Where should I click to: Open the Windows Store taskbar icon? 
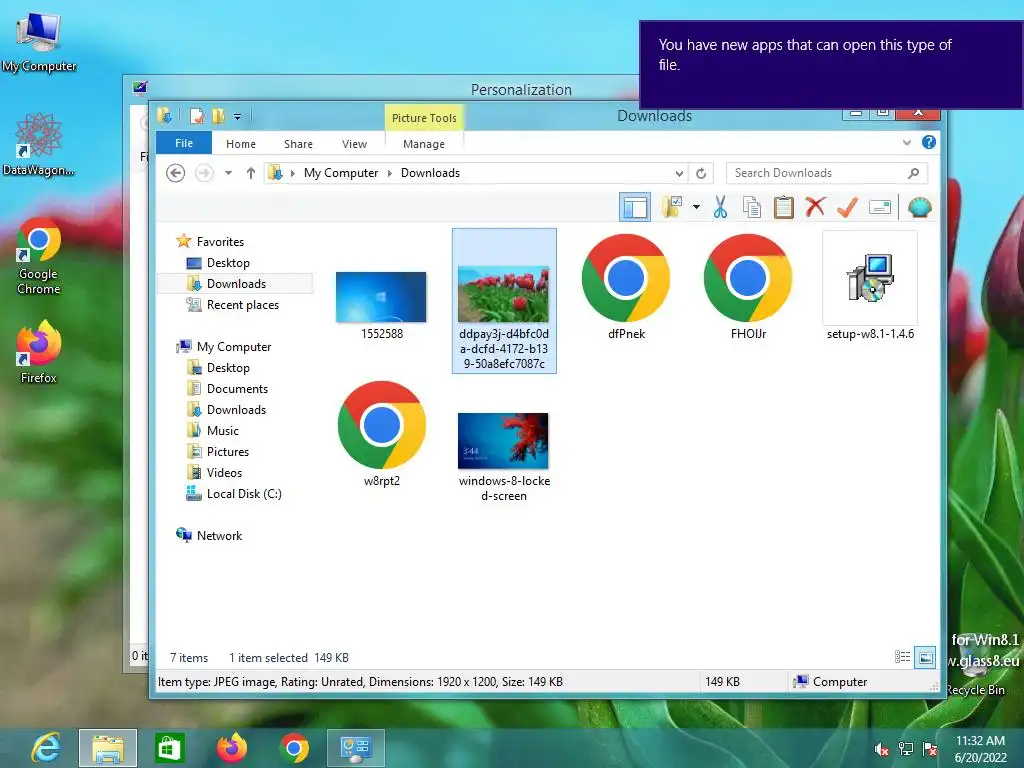pos(169,748)
